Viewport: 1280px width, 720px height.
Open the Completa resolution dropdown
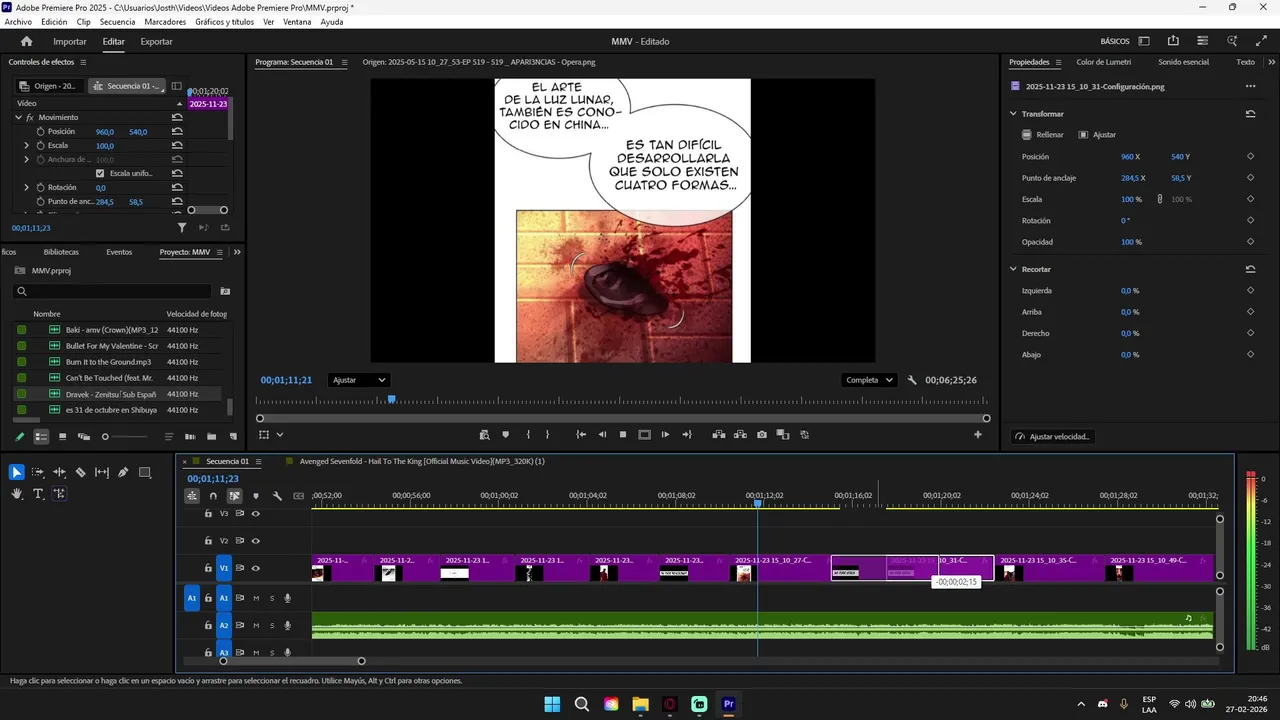869,380
